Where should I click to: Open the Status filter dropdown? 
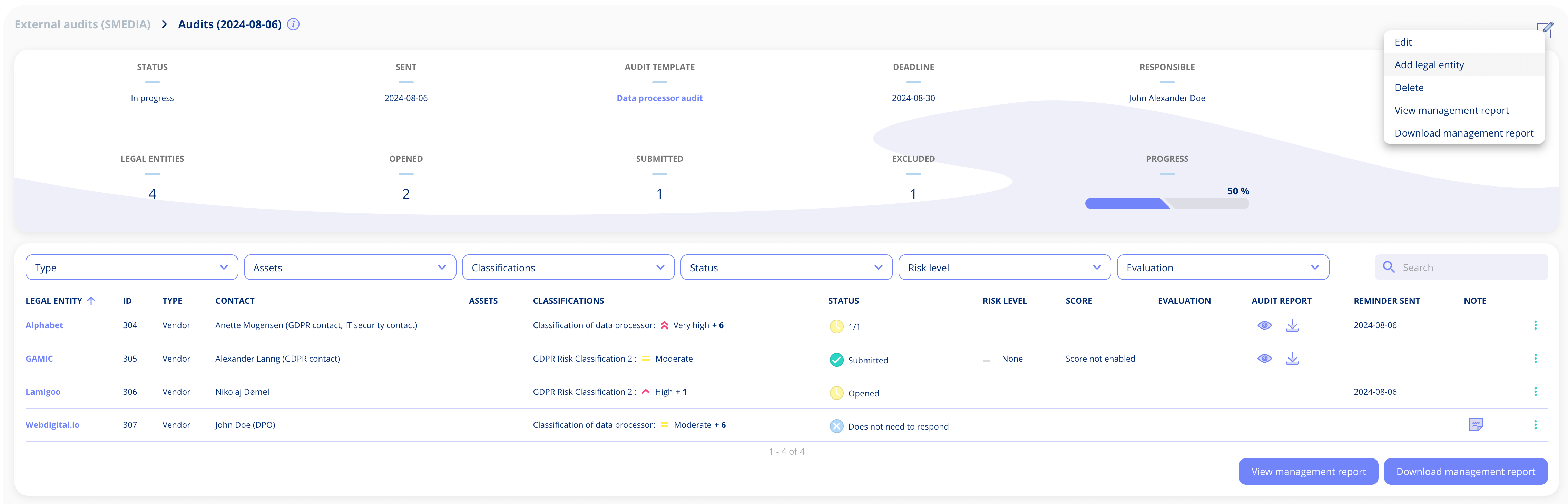pyautogui.click(x=786, y=268)
